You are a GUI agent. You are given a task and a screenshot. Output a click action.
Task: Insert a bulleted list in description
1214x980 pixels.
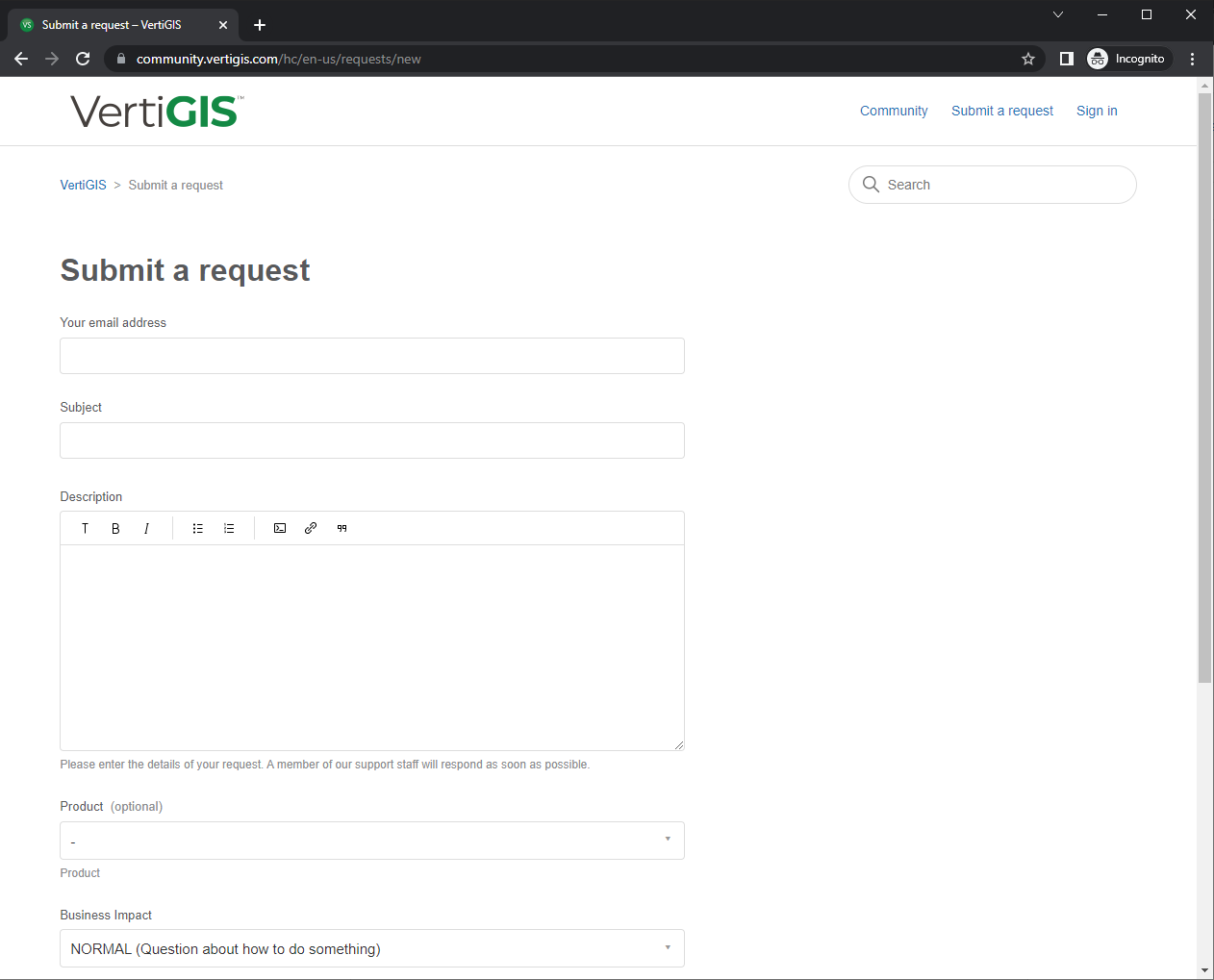click(198, 528)
